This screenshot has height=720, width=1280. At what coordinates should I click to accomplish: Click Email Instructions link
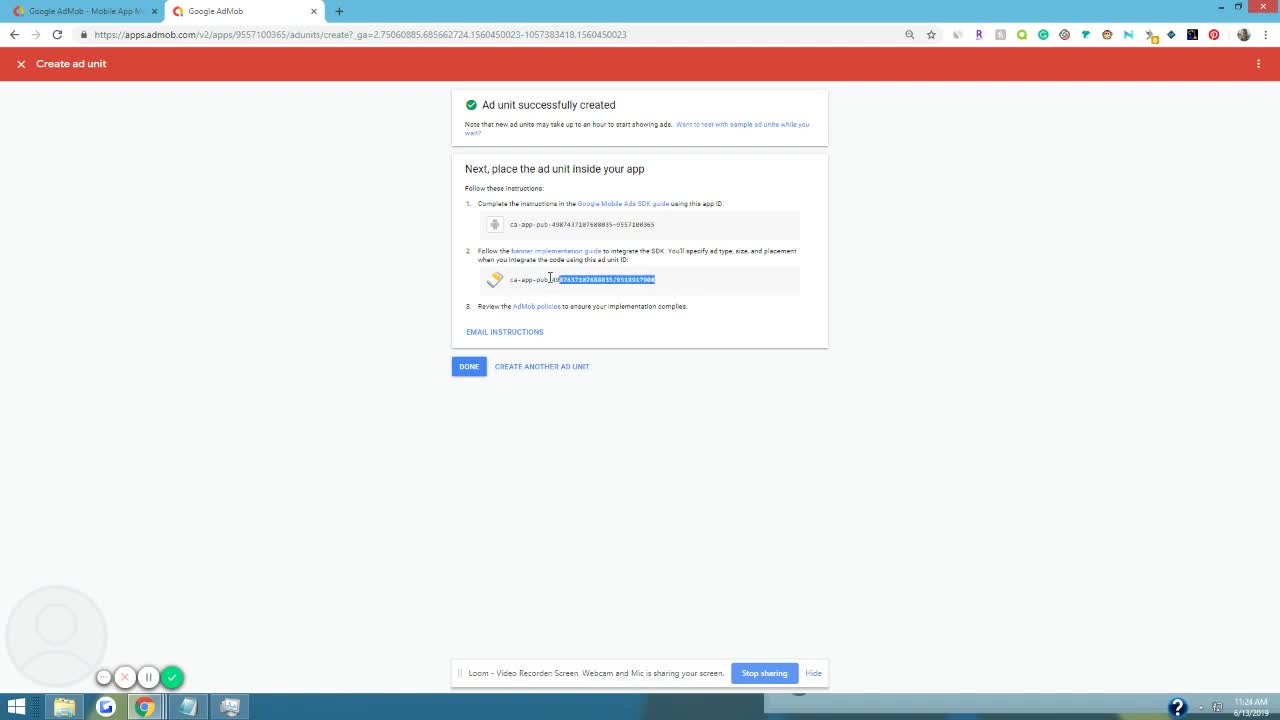point(505,332)
